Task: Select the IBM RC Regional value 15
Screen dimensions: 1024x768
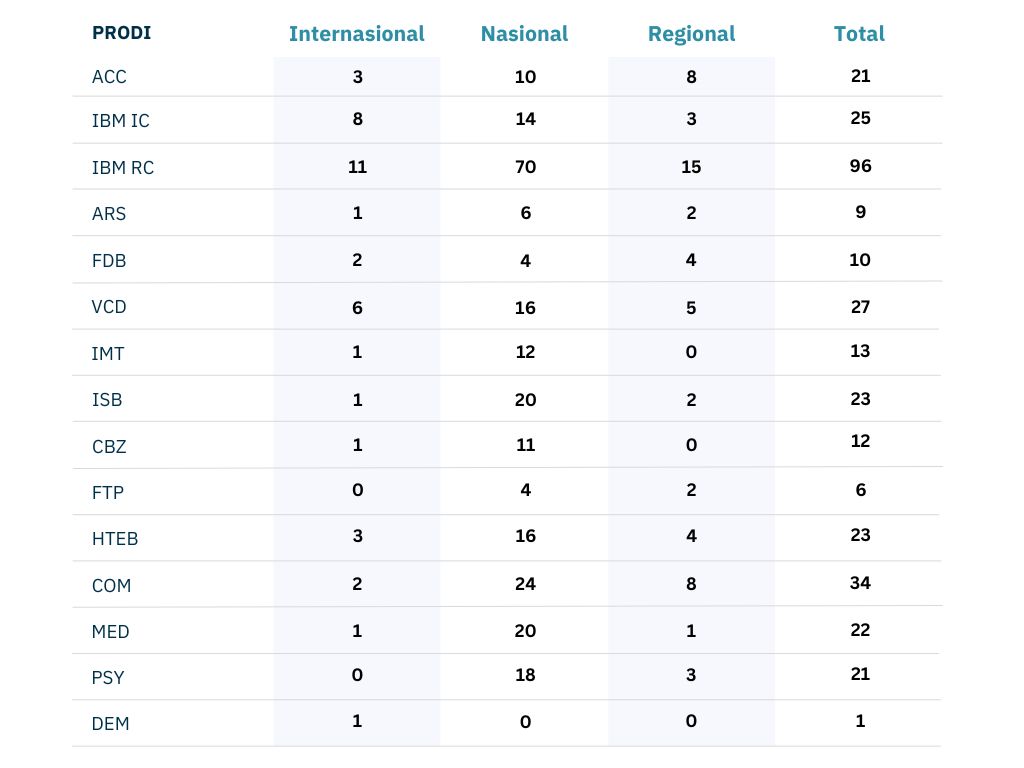Action: tap(691, 167)
